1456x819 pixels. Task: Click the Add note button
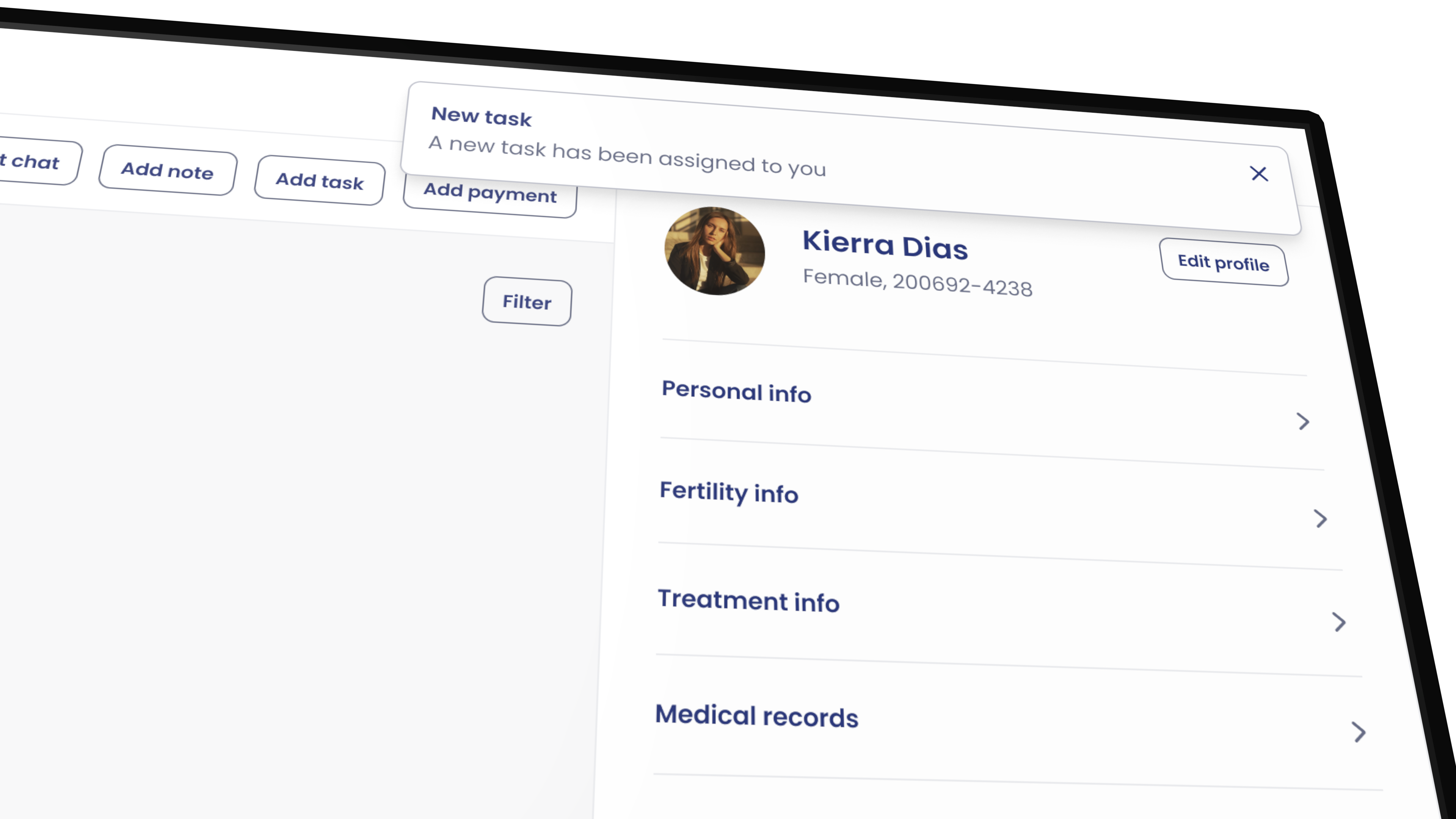(x=167, y=170)
